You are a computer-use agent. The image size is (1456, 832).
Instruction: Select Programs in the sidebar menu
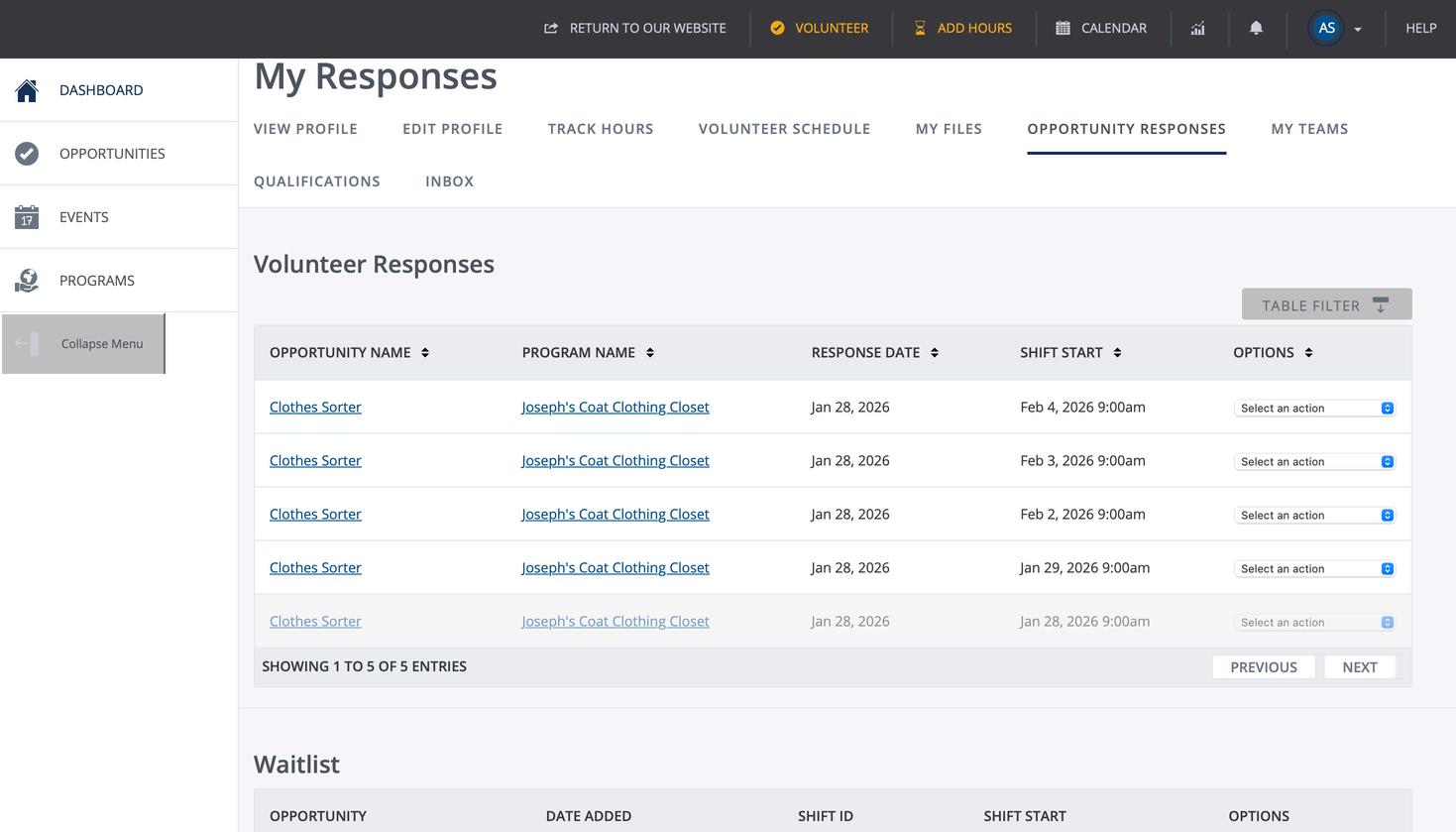[x=119, y=281]
